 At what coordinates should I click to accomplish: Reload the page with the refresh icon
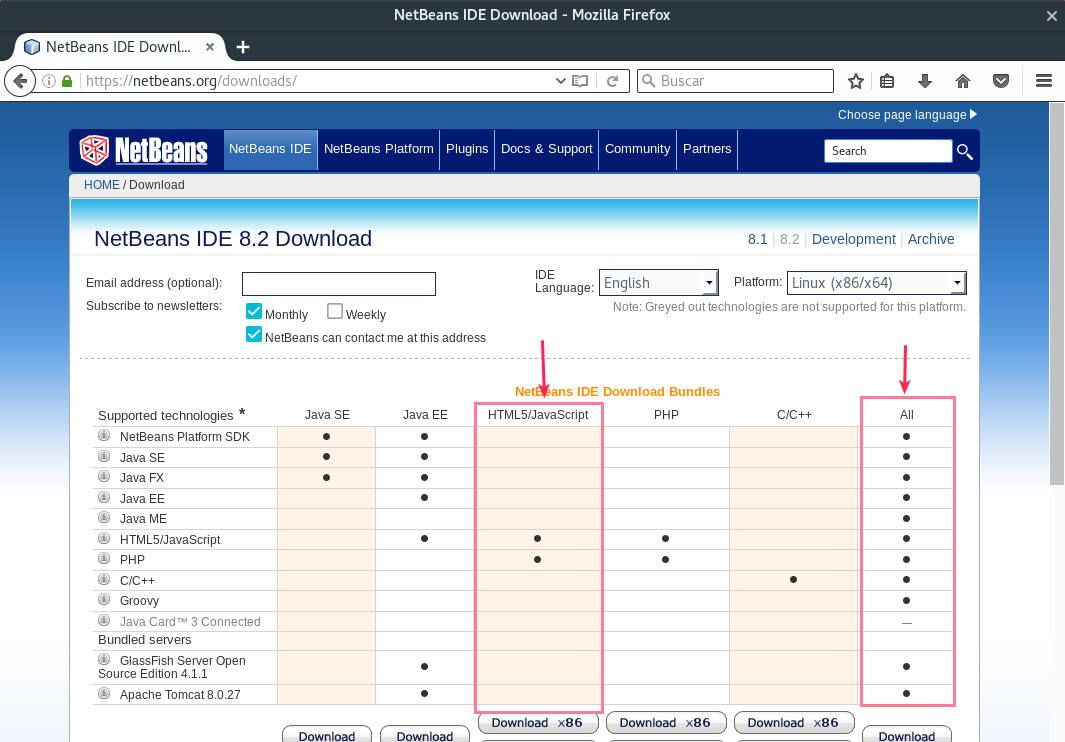click(613, 82)
